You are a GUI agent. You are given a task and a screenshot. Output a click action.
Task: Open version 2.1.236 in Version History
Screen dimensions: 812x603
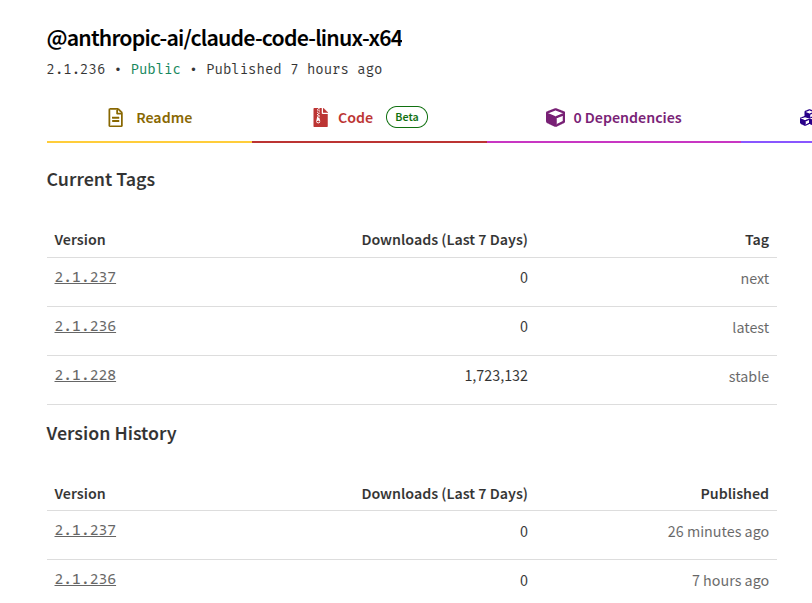[x=85, y=579]
